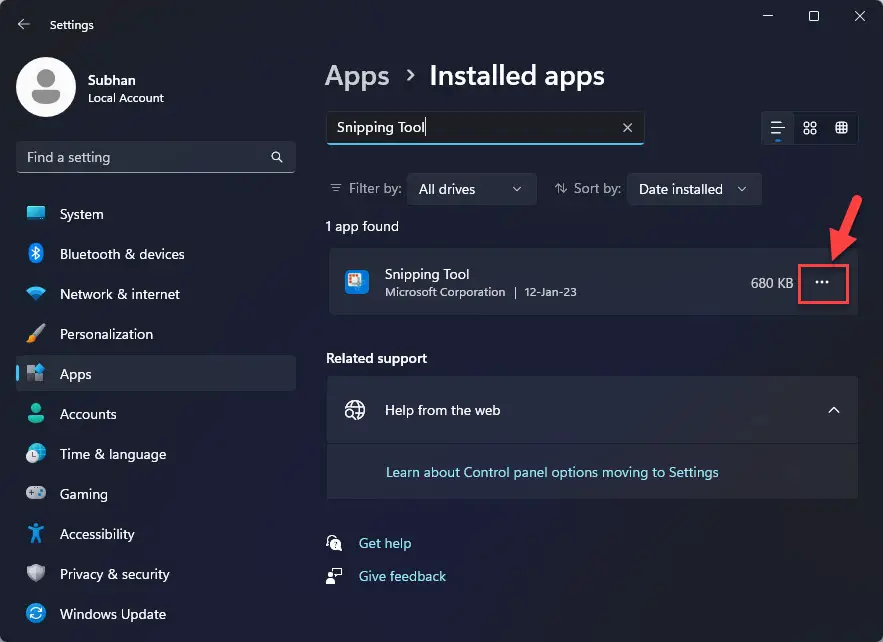Switch to table view layout
The width and height of the screenshot is (883, 642).
pos(841,128)
